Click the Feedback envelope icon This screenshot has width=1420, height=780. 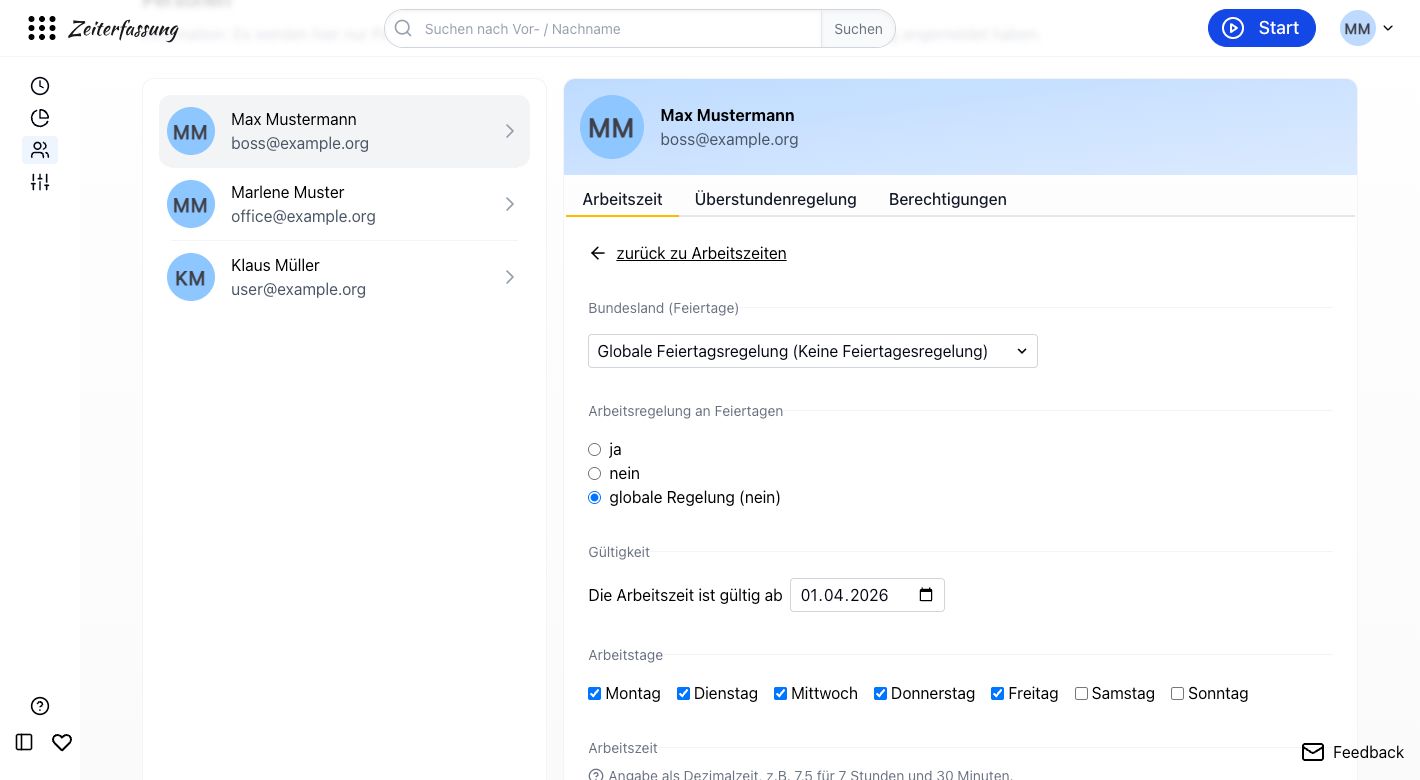point(1313,752)
